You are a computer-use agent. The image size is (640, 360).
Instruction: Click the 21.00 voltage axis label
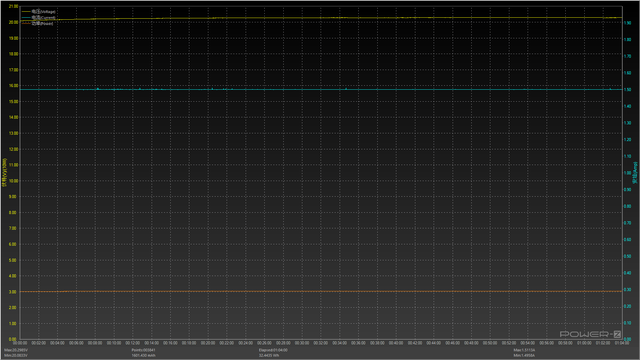pyautogui.click(x=13, y=7)
